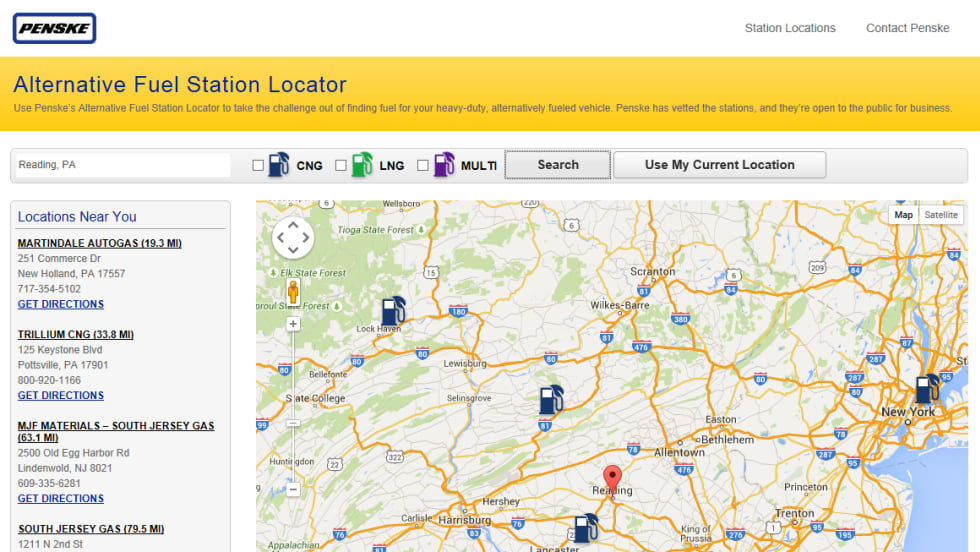This screenshot has width=980, height=552.
Task: Enable the CNG fuel filter checkbox
Action: [258, 165]
